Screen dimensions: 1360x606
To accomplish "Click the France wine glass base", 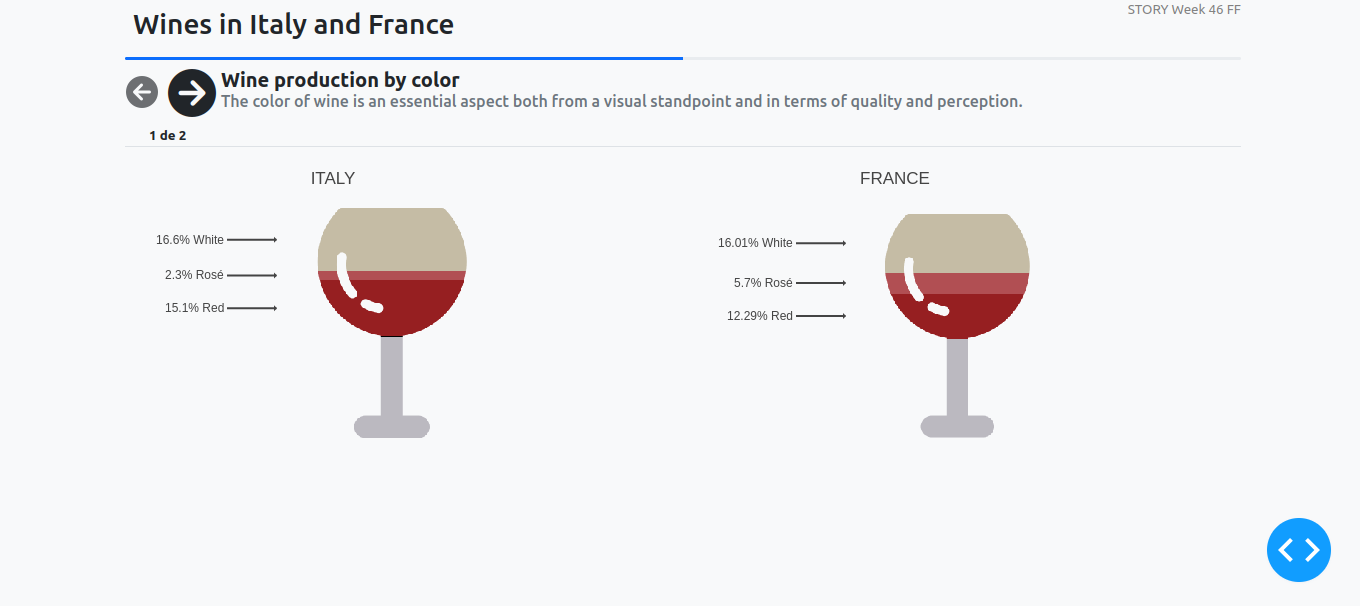I will click(x=957, y=427).
